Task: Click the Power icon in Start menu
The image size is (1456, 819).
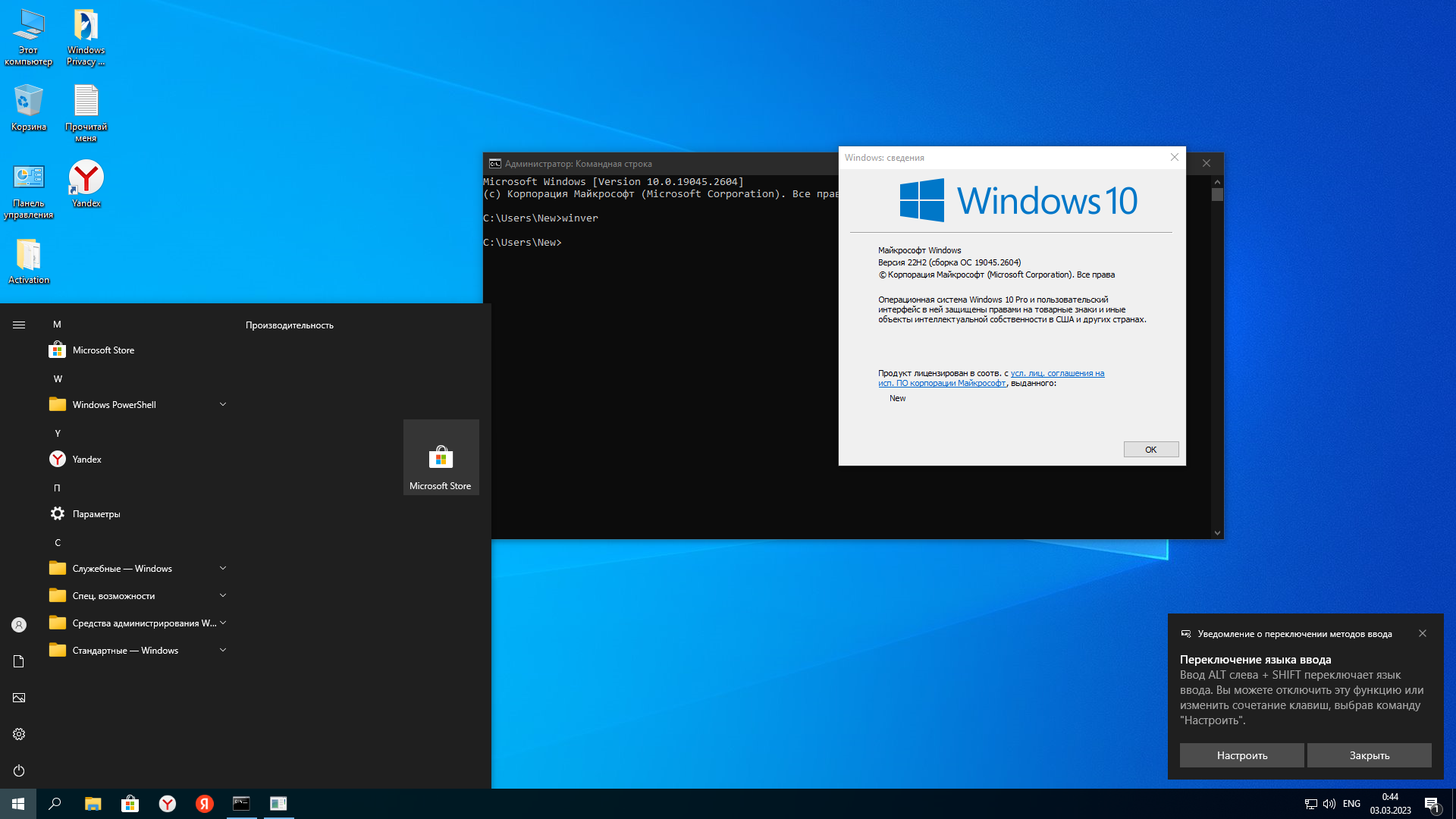Action: (19, 770)
